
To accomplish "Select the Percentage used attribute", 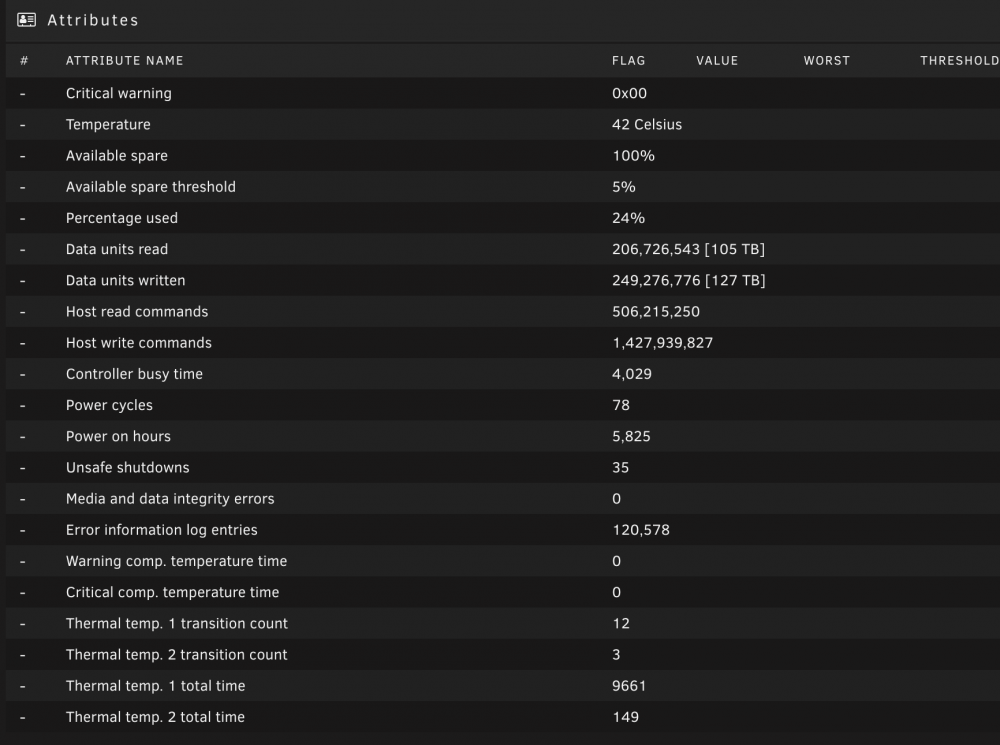I will tap(122, 218).
